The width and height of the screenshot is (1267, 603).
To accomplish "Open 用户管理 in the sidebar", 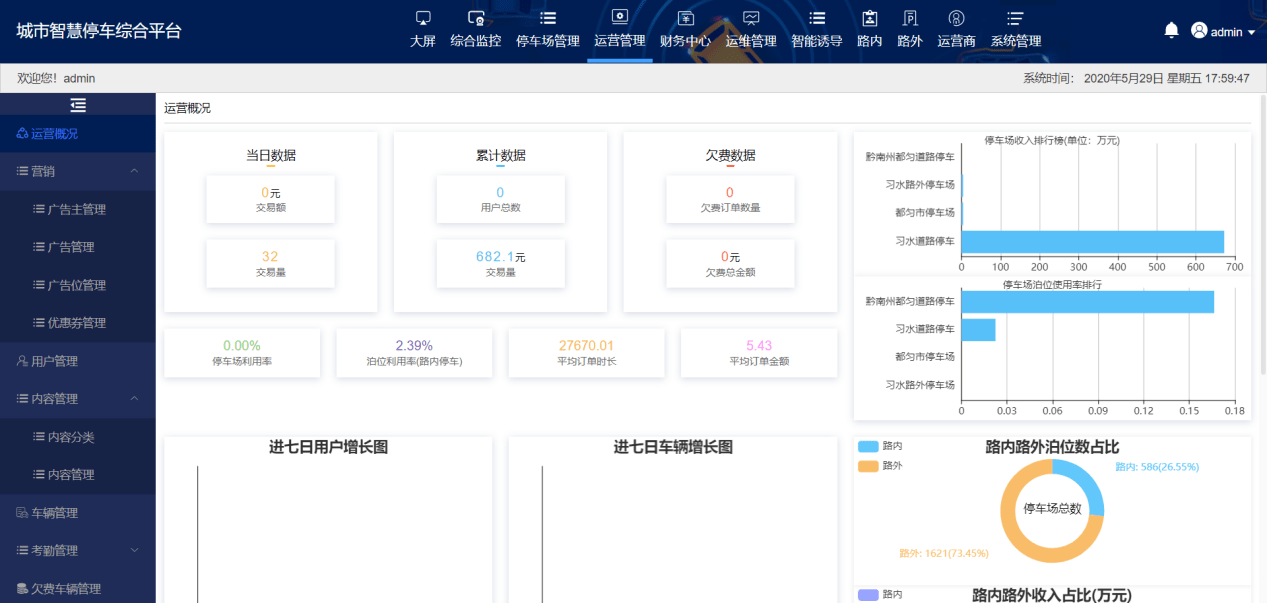I will (x=78, y=361).
